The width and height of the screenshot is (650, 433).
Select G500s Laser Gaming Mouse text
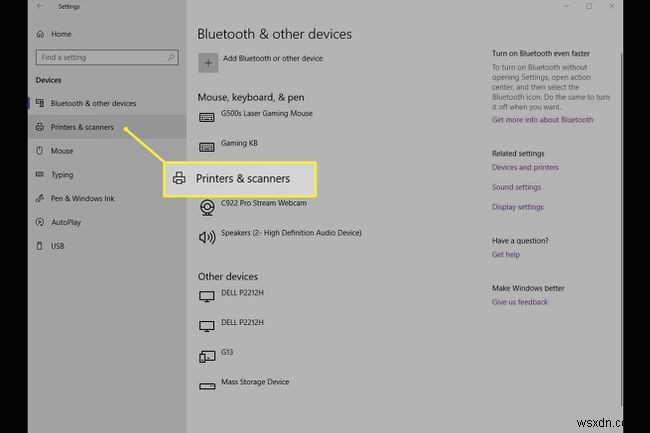267,113
